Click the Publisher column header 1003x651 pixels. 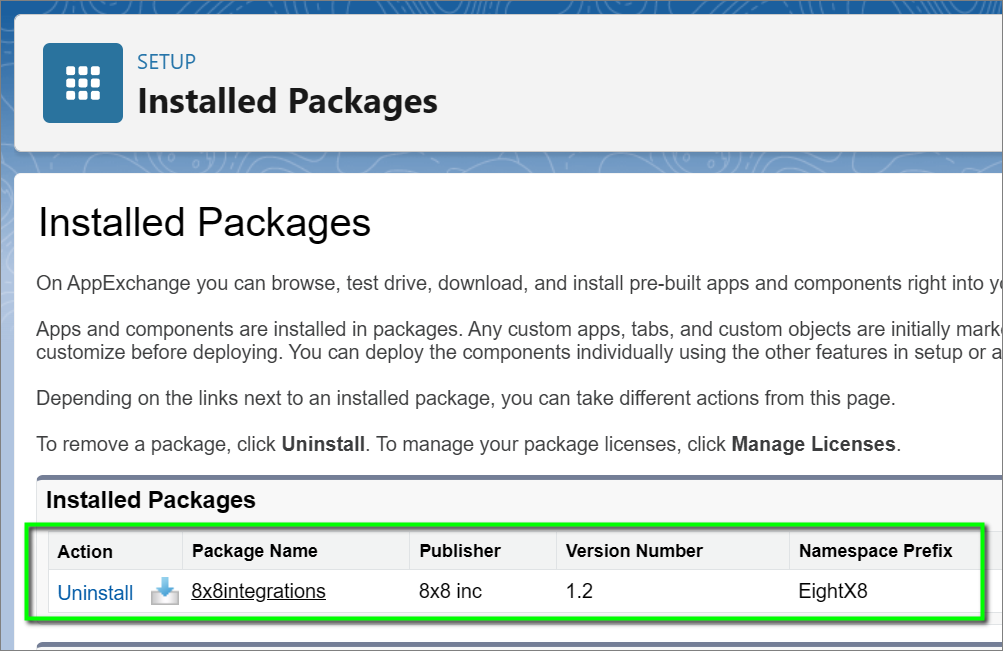459,551
